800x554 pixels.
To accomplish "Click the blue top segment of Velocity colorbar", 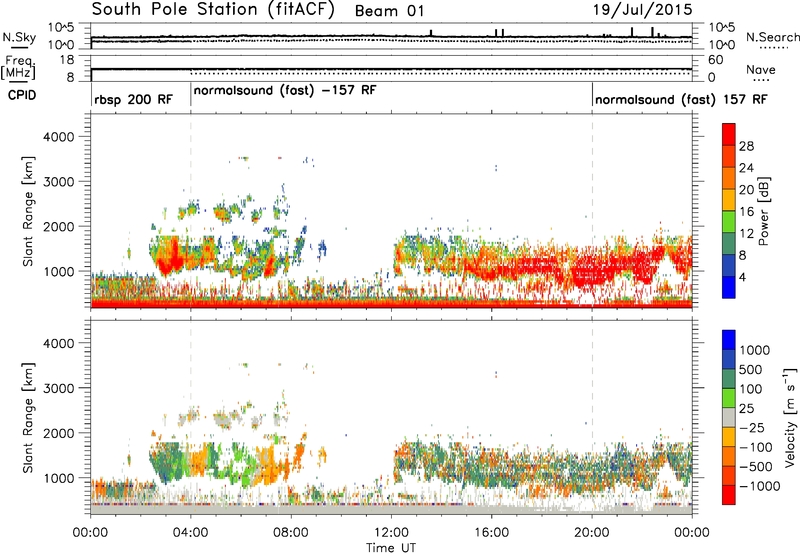I will click(729, 340).
